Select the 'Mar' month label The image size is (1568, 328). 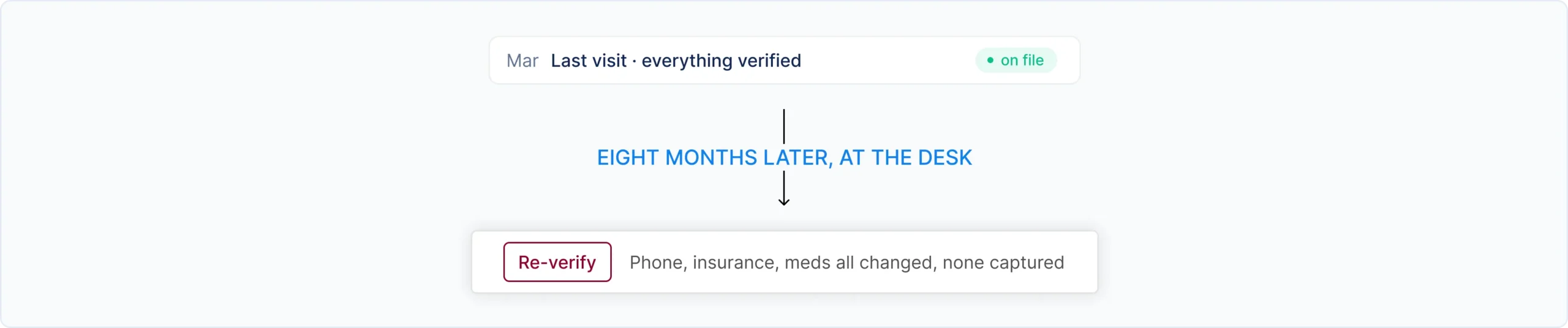tap(522, 61)
